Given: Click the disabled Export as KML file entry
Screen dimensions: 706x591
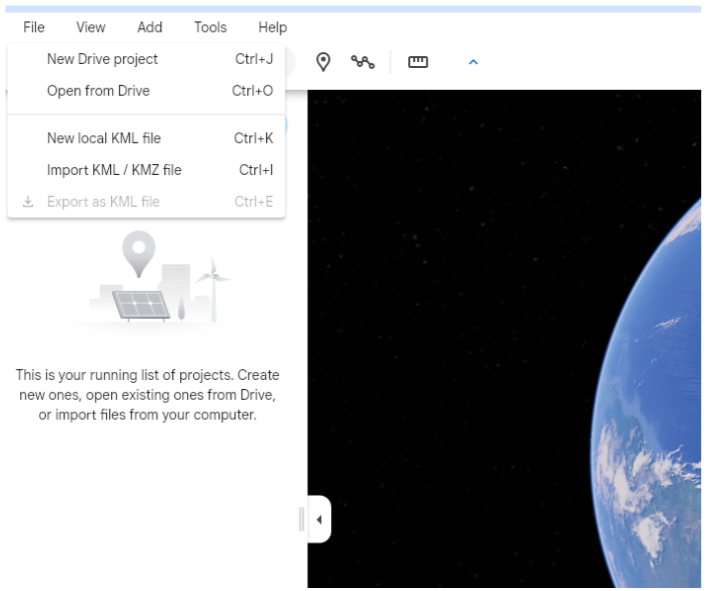Looking at the screenshot, I should 146,202.
